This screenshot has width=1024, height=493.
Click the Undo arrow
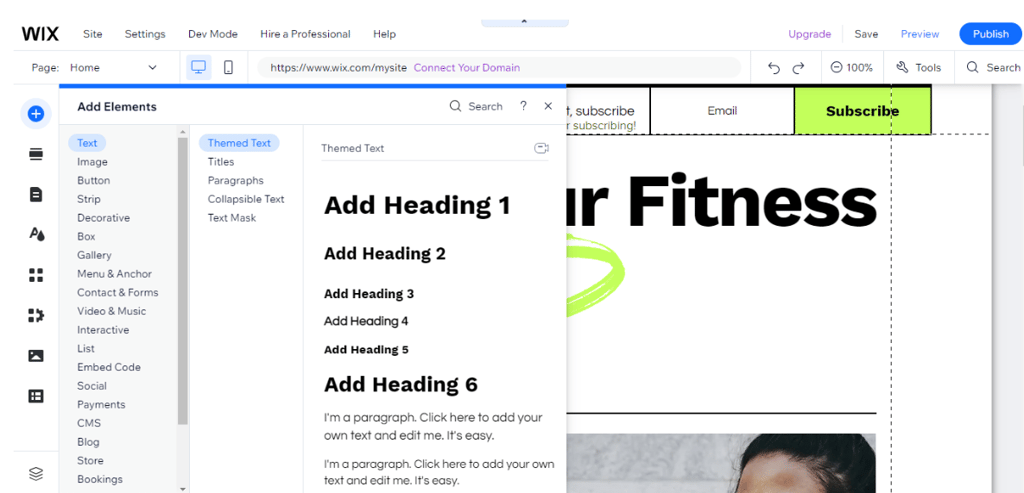click(774, 68)
